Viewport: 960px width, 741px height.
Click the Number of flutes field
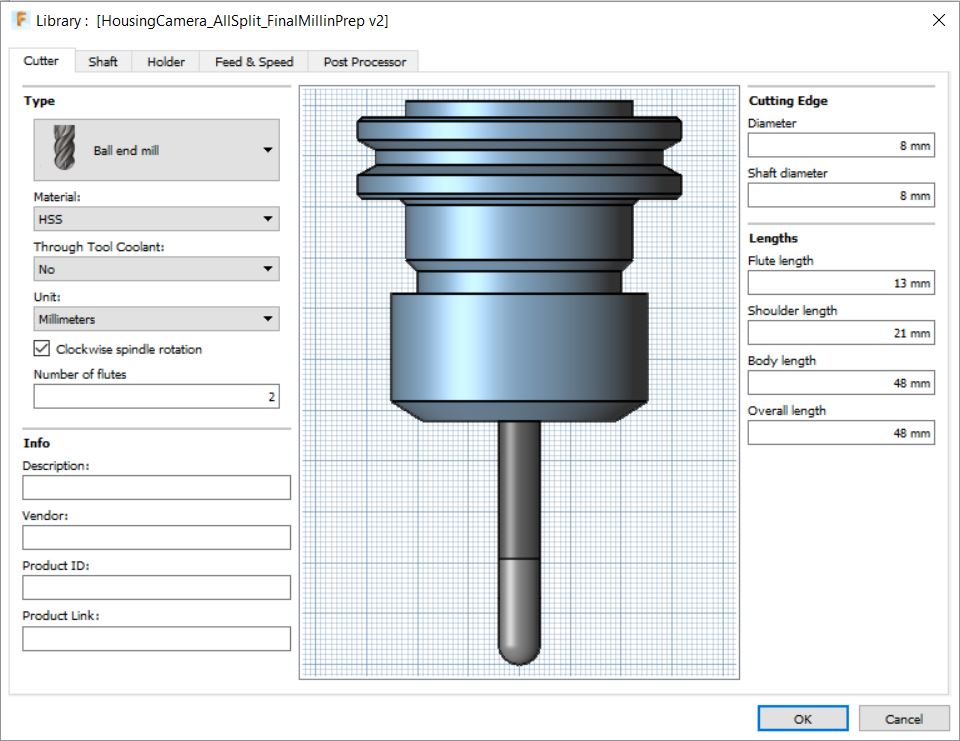(x=157, y=397)
